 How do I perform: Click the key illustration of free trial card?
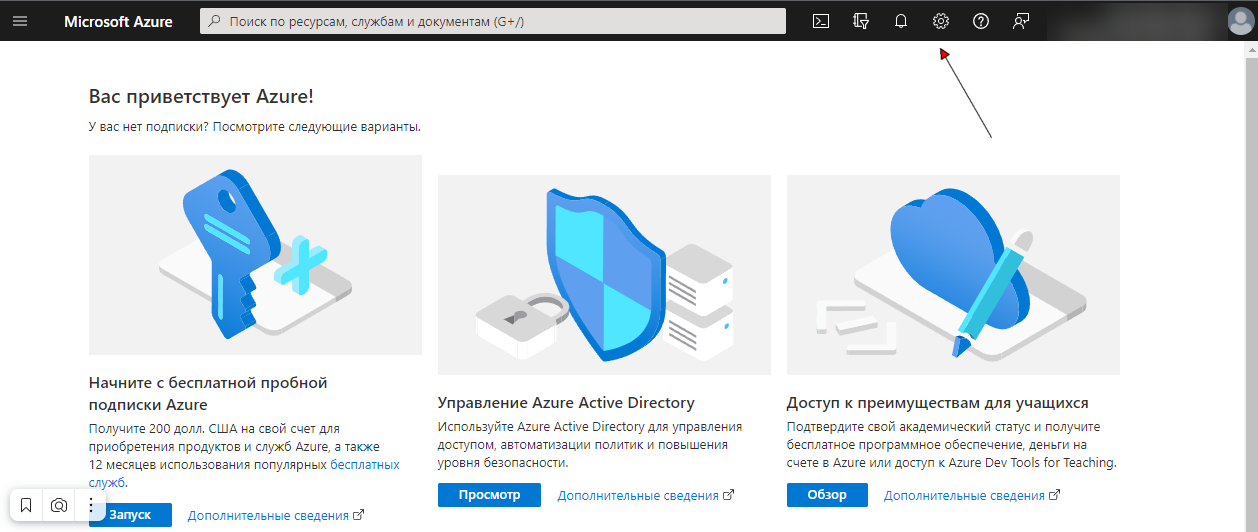255,255
